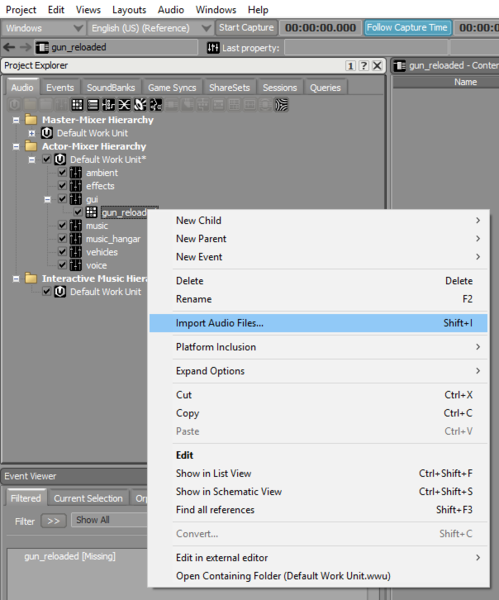Collapse the Actor-Mixer Hierarchy node
Screen dimensions: 499x600
[16, 147]
